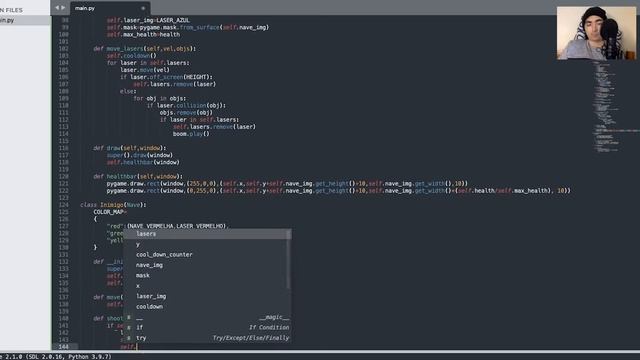Screen dimensions: 640x360
Task: Click line number 144 in the gutter
Action: (64, 347)
